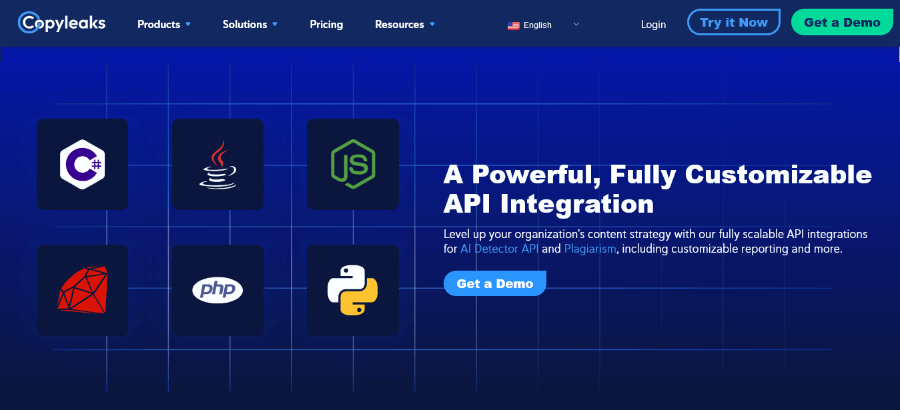
Task: Open the English language selector
Action: coord(544,25)
